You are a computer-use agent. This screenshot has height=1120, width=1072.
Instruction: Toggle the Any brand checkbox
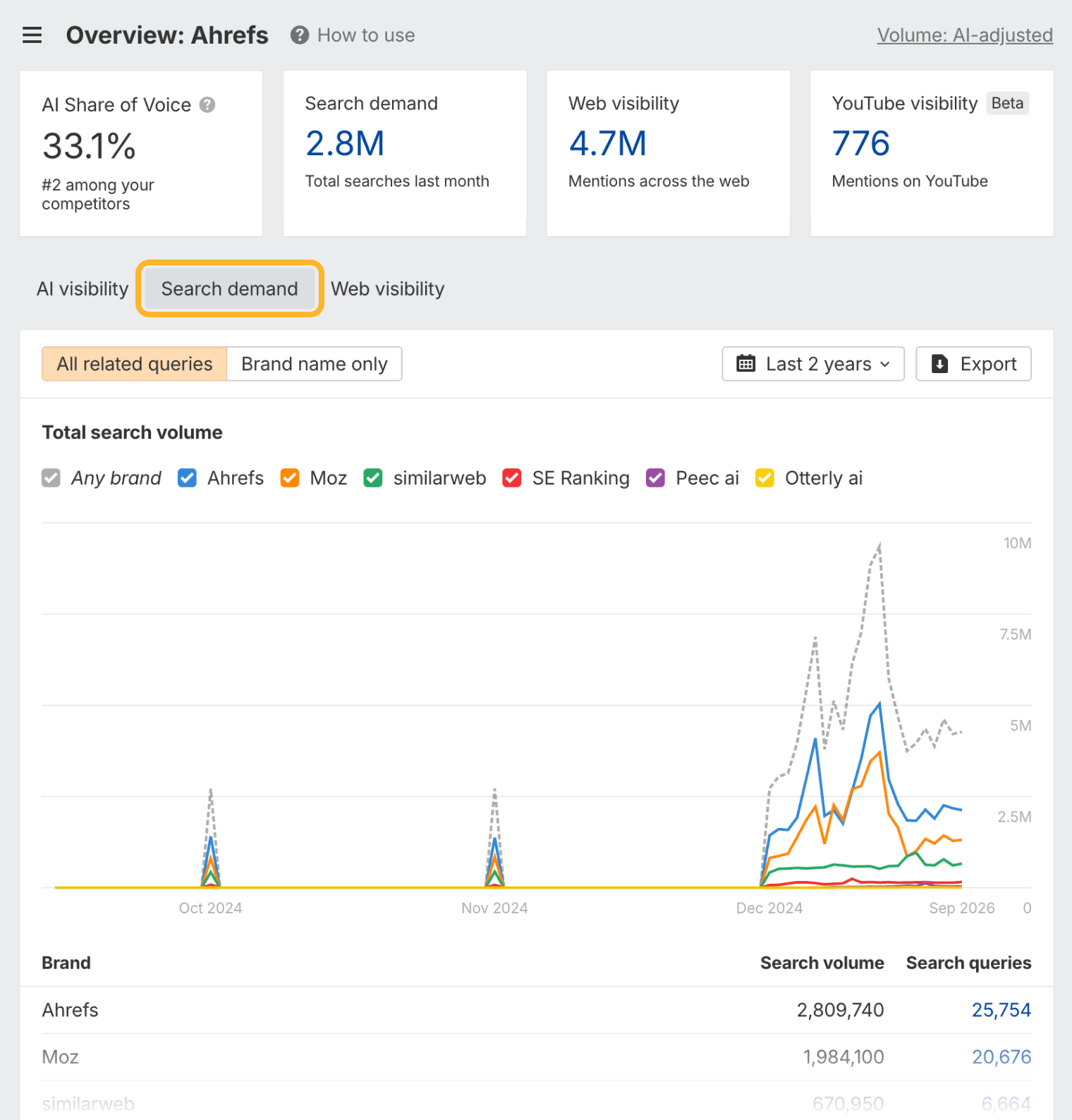(51, 478)
